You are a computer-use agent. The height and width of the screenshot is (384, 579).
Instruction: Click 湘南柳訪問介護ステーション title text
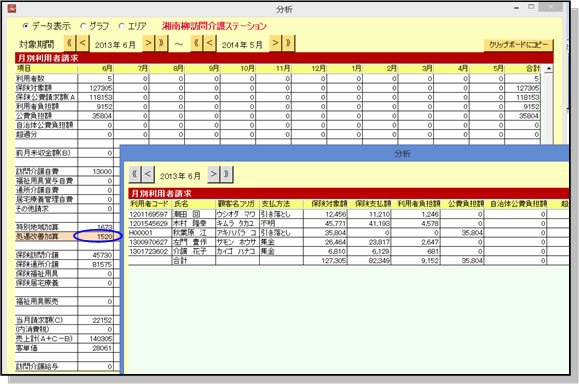[x=215, y=26]
